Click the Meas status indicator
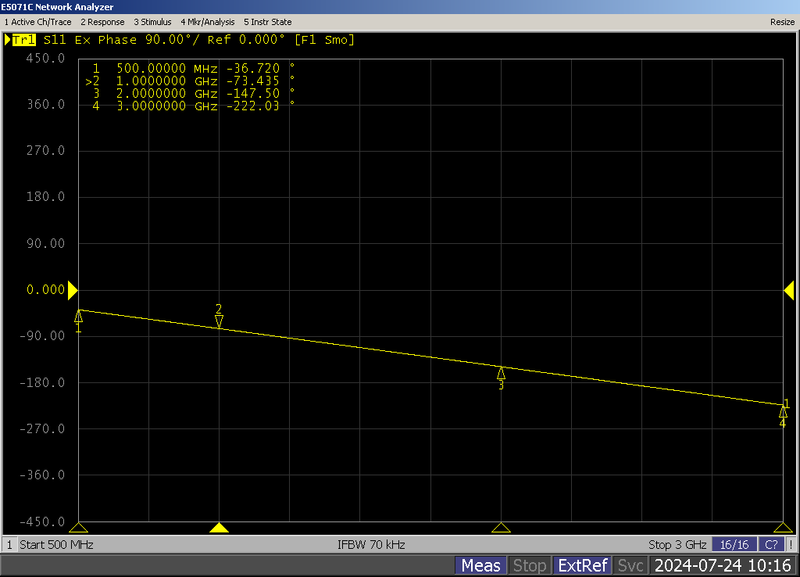 coord(482,565)
